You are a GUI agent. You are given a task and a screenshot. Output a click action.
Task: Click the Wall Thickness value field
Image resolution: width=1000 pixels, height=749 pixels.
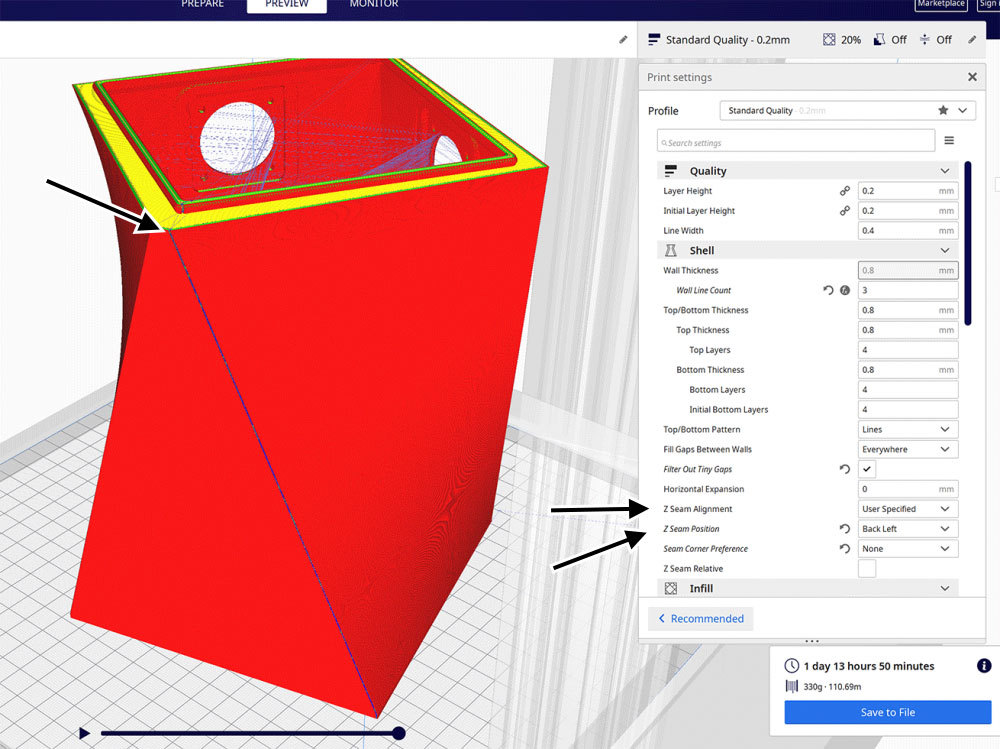908,271
